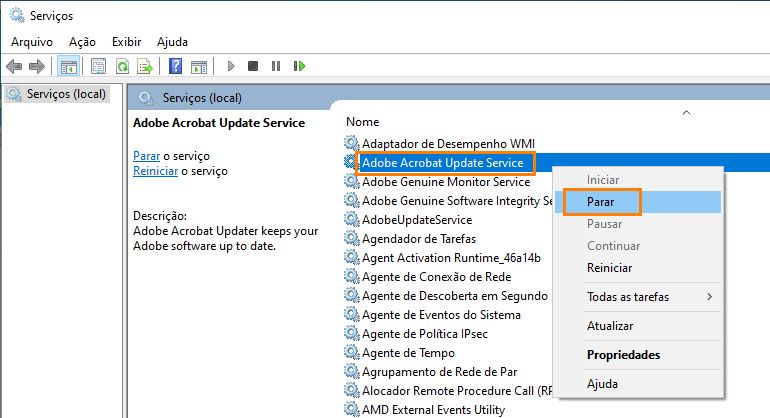
Task: Click gear icon beside Agente de Tempo
Action: point(351,352)
